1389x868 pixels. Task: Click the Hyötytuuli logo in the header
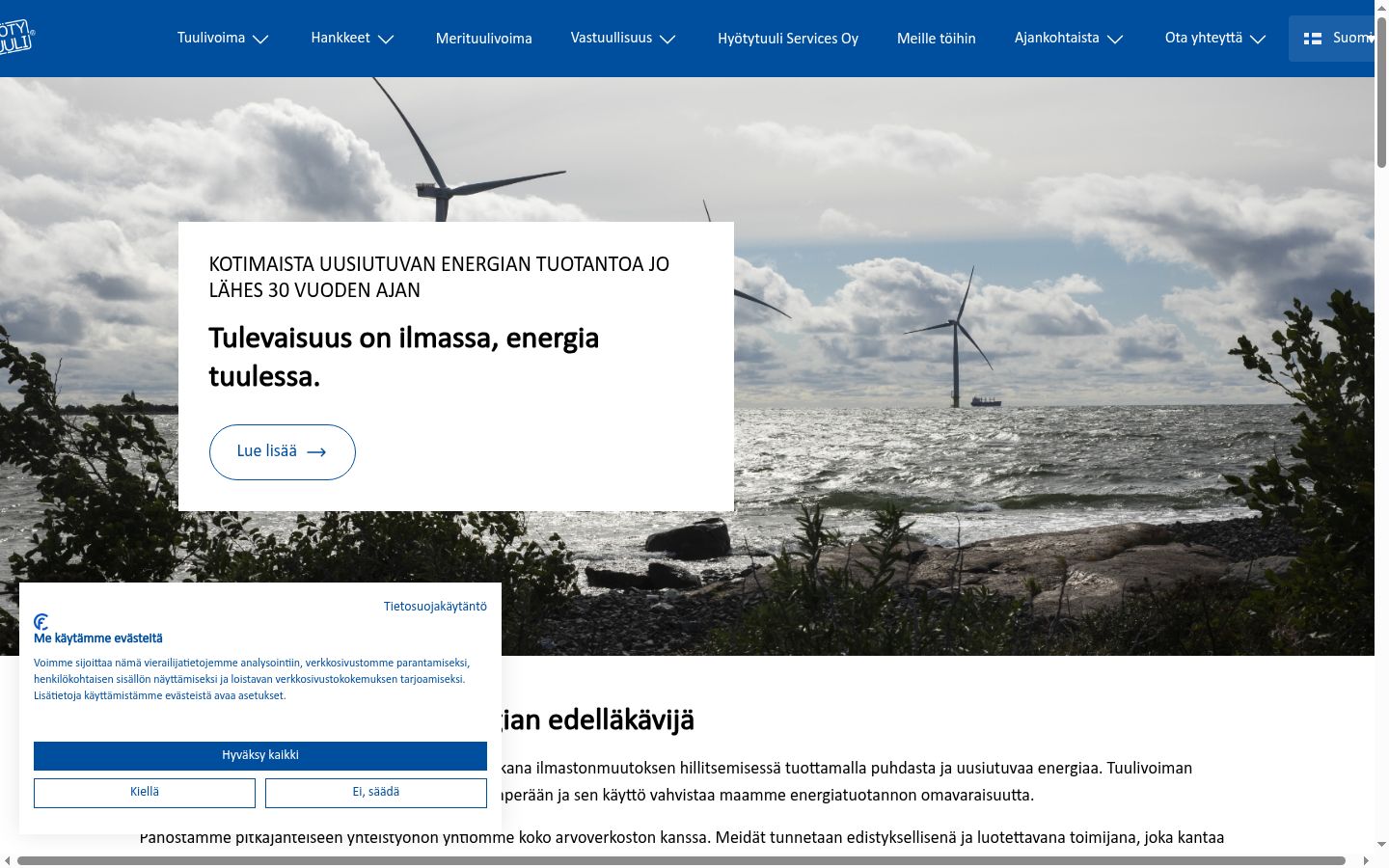pyautogui.click(x=16, y=38)
